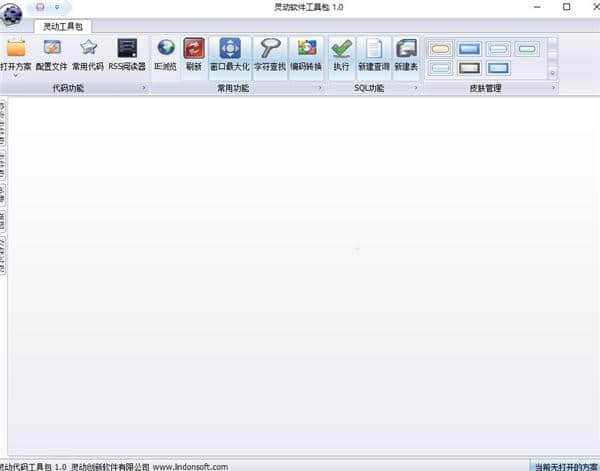Screen dimensions: 600x471
Task: Choose the green skin style swatch
Action: pos(527,48)
